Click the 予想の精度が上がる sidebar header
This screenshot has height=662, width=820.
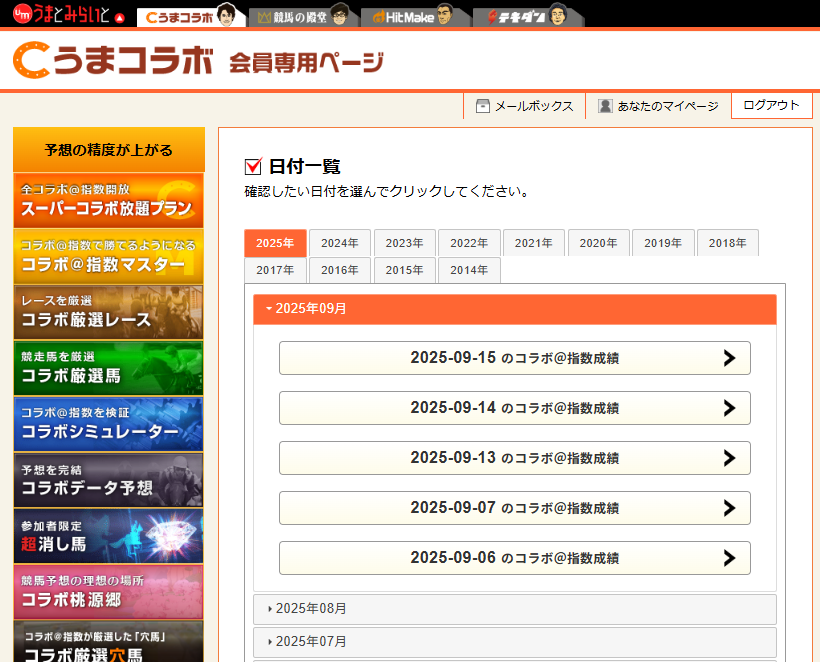pos(109,150)
